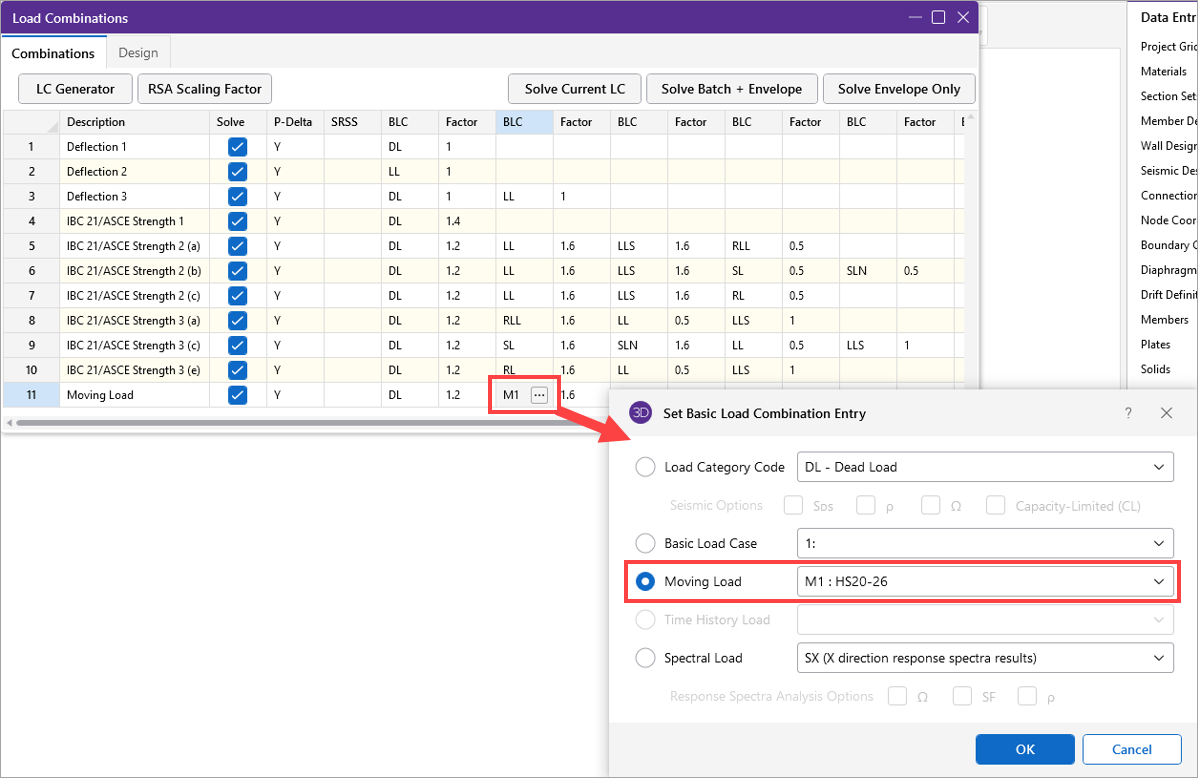
Task: Open the Moving Load M1 : HS20-26 dropdown
Action: [984, 581]
